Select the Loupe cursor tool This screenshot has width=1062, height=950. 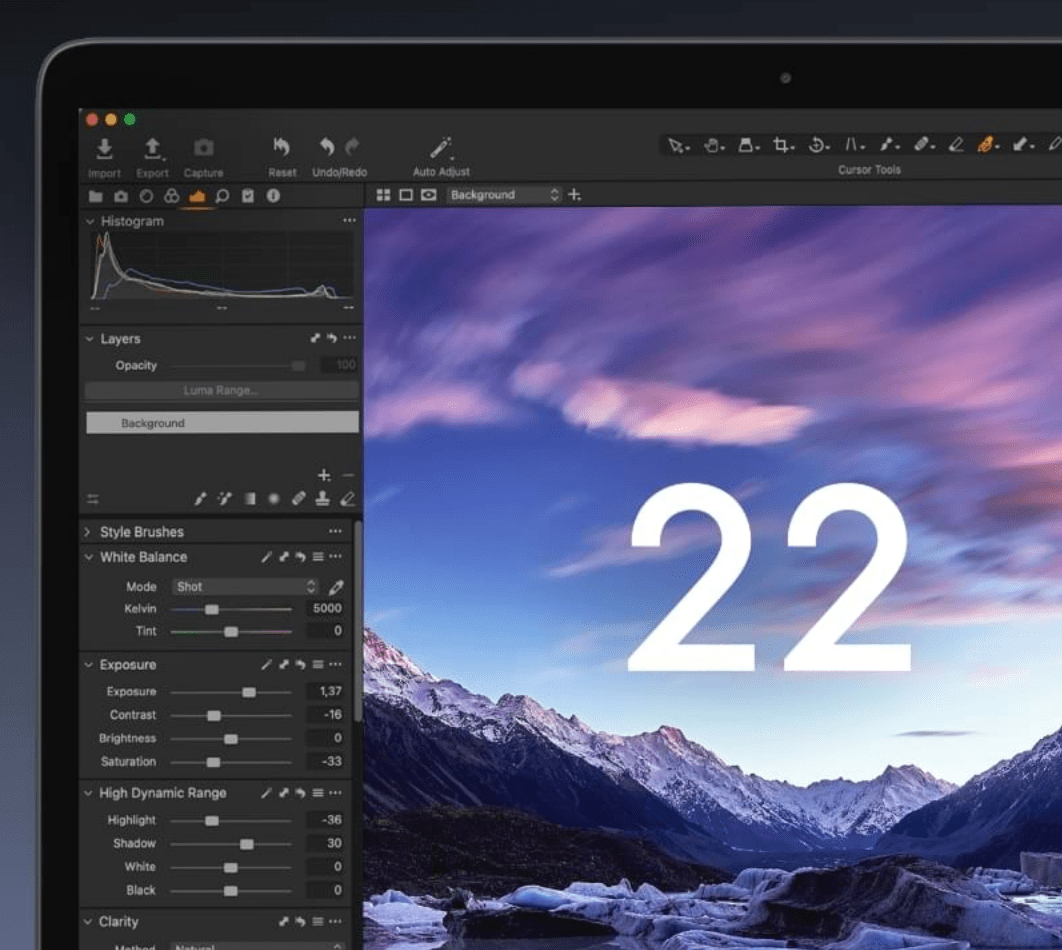(x=748, y=146)
